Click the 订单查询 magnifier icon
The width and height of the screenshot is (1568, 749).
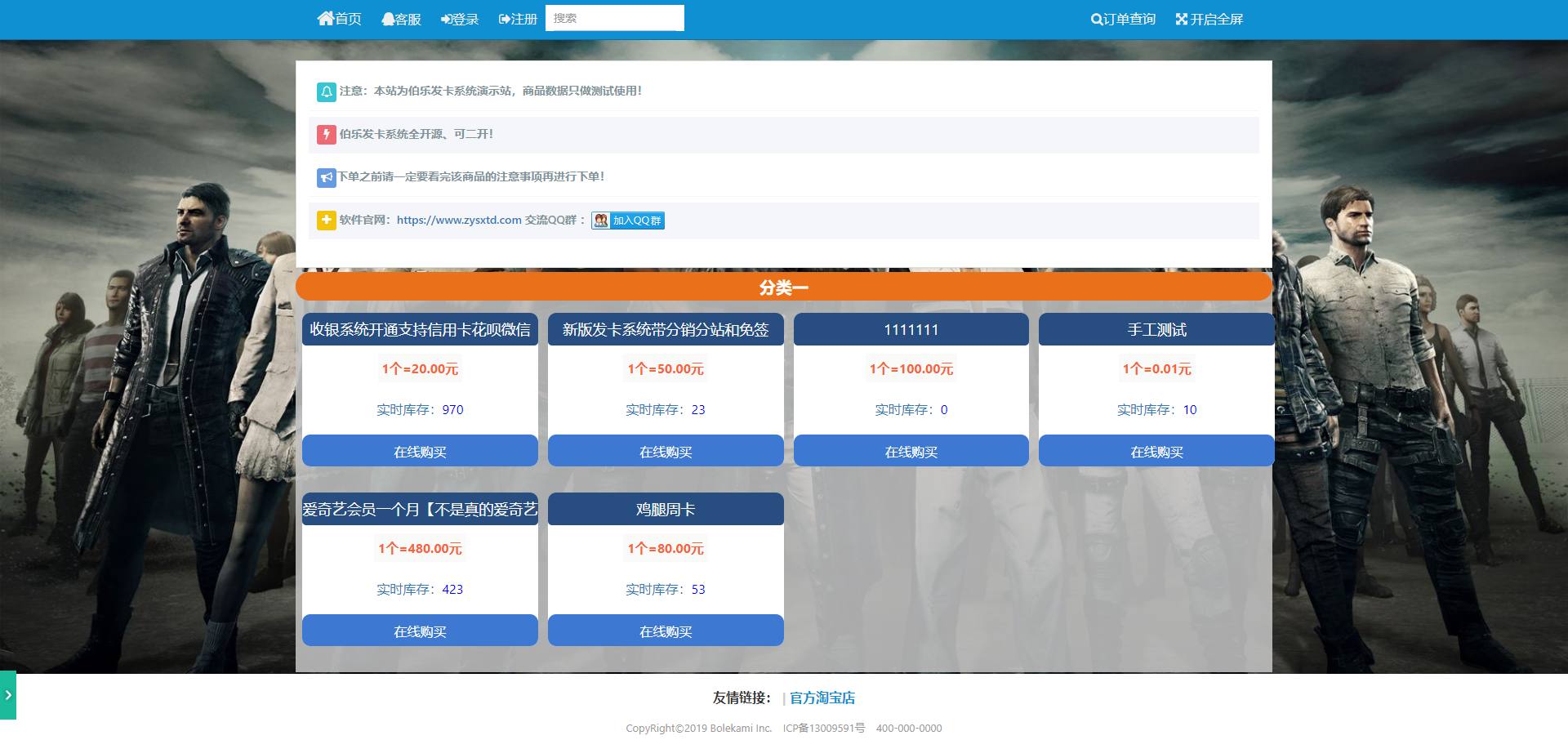point(1096,19)
